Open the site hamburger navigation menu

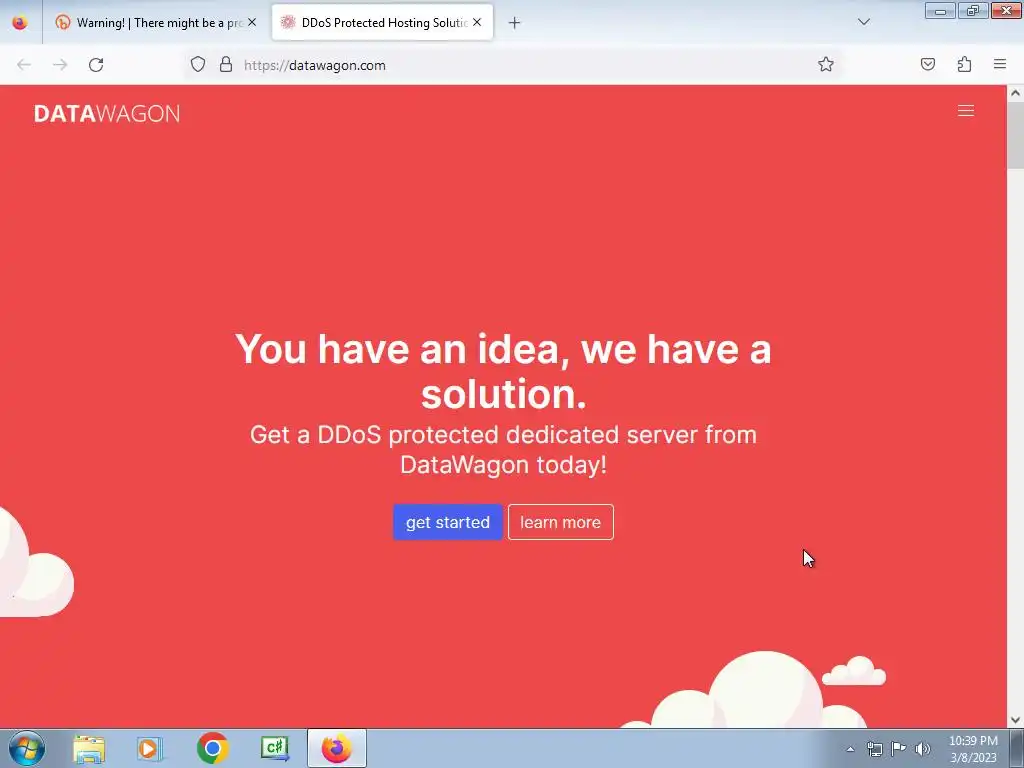(966, 111)
